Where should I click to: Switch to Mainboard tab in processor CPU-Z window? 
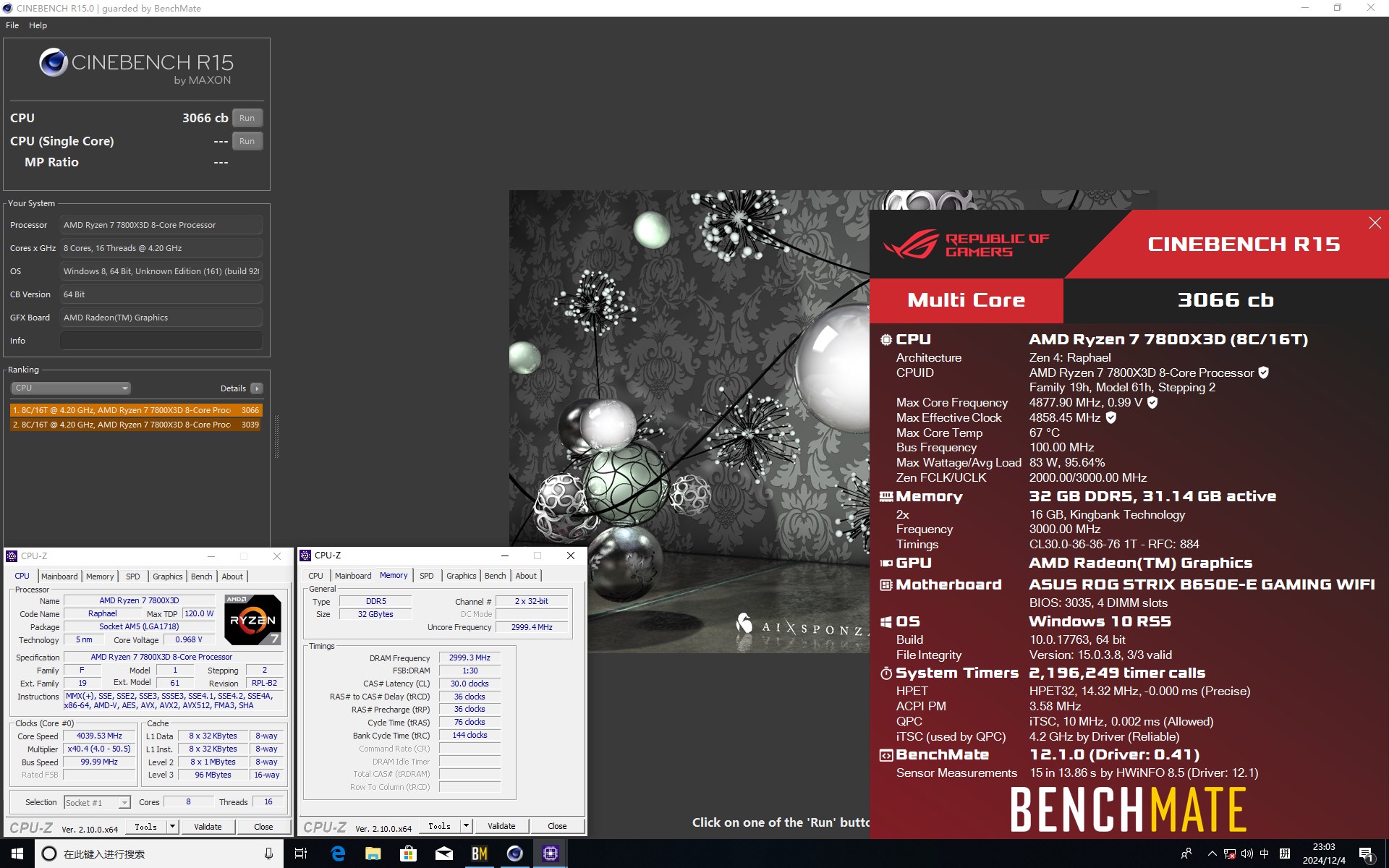point(59,576)
